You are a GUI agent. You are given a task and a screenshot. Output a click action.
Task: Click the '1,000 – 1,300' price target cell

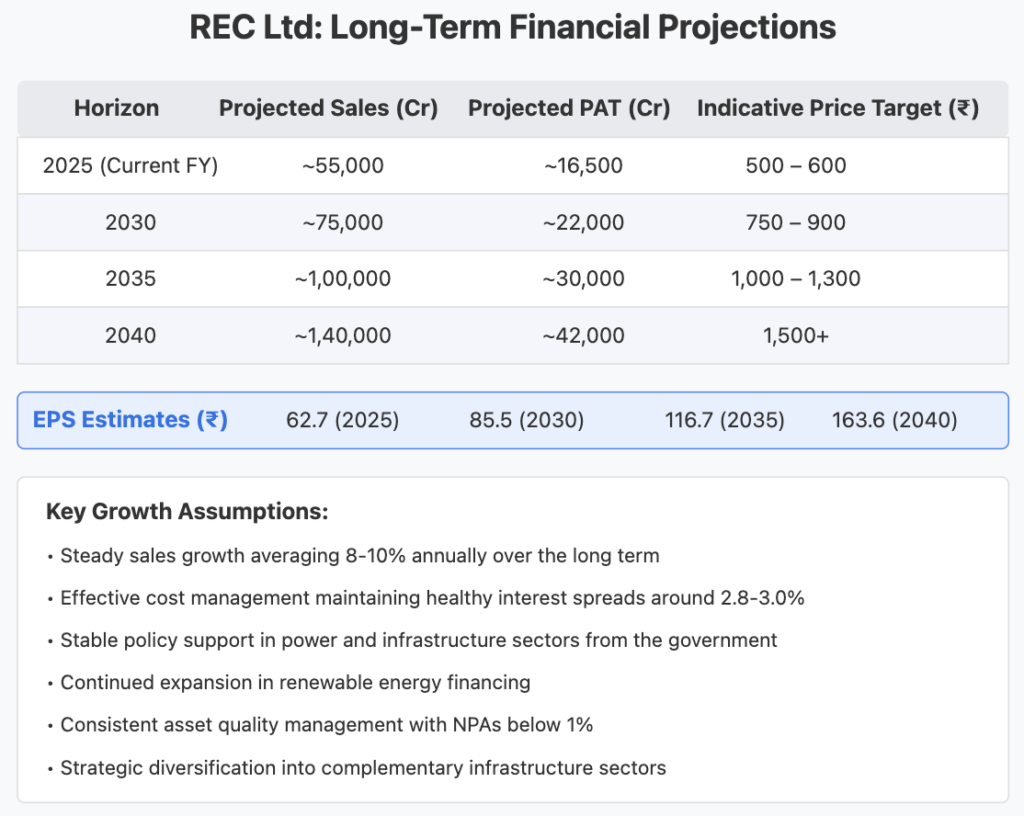point(796,279)
